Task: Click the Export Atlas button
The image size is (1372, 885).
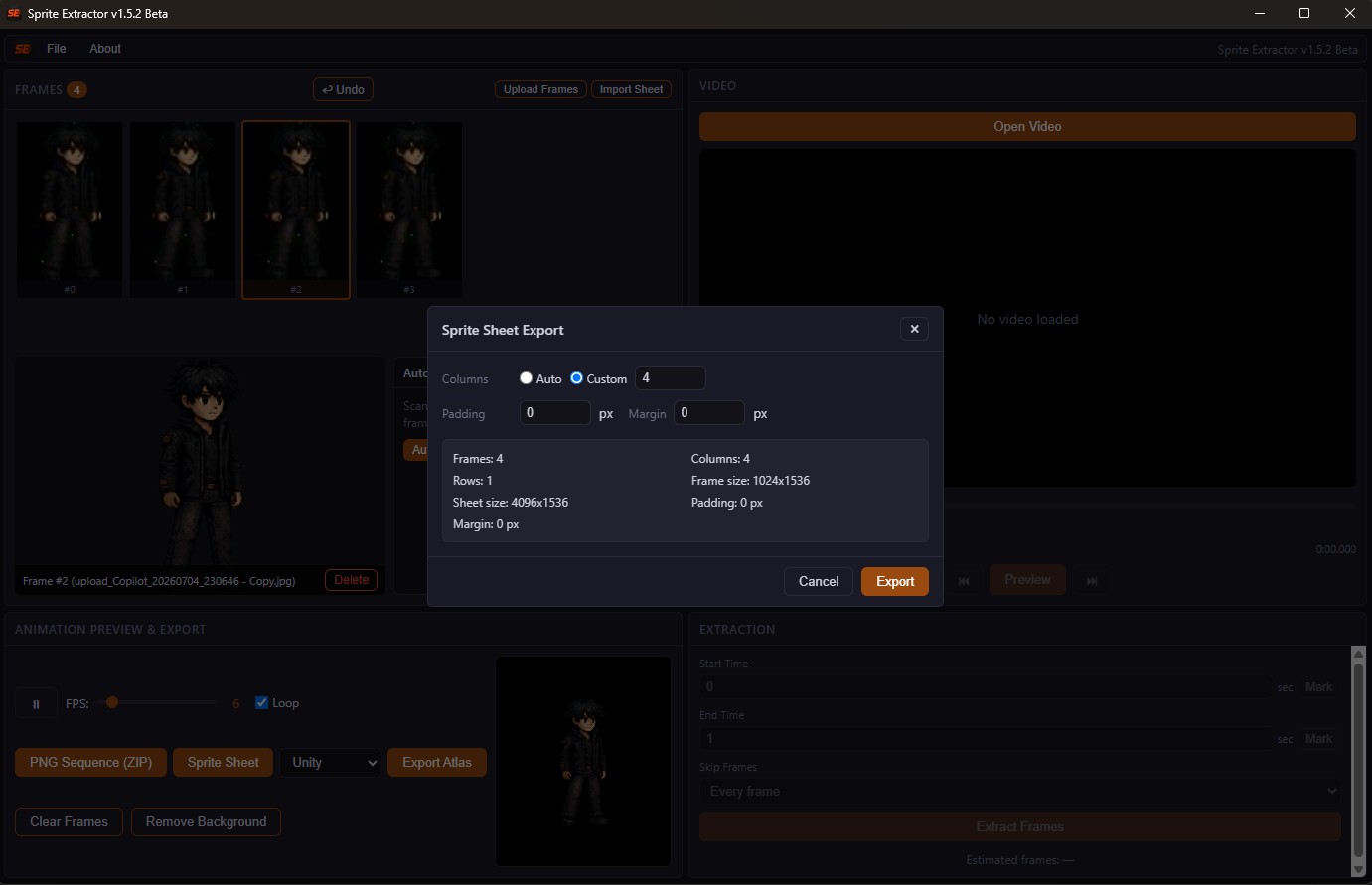Action: [437, 762]
